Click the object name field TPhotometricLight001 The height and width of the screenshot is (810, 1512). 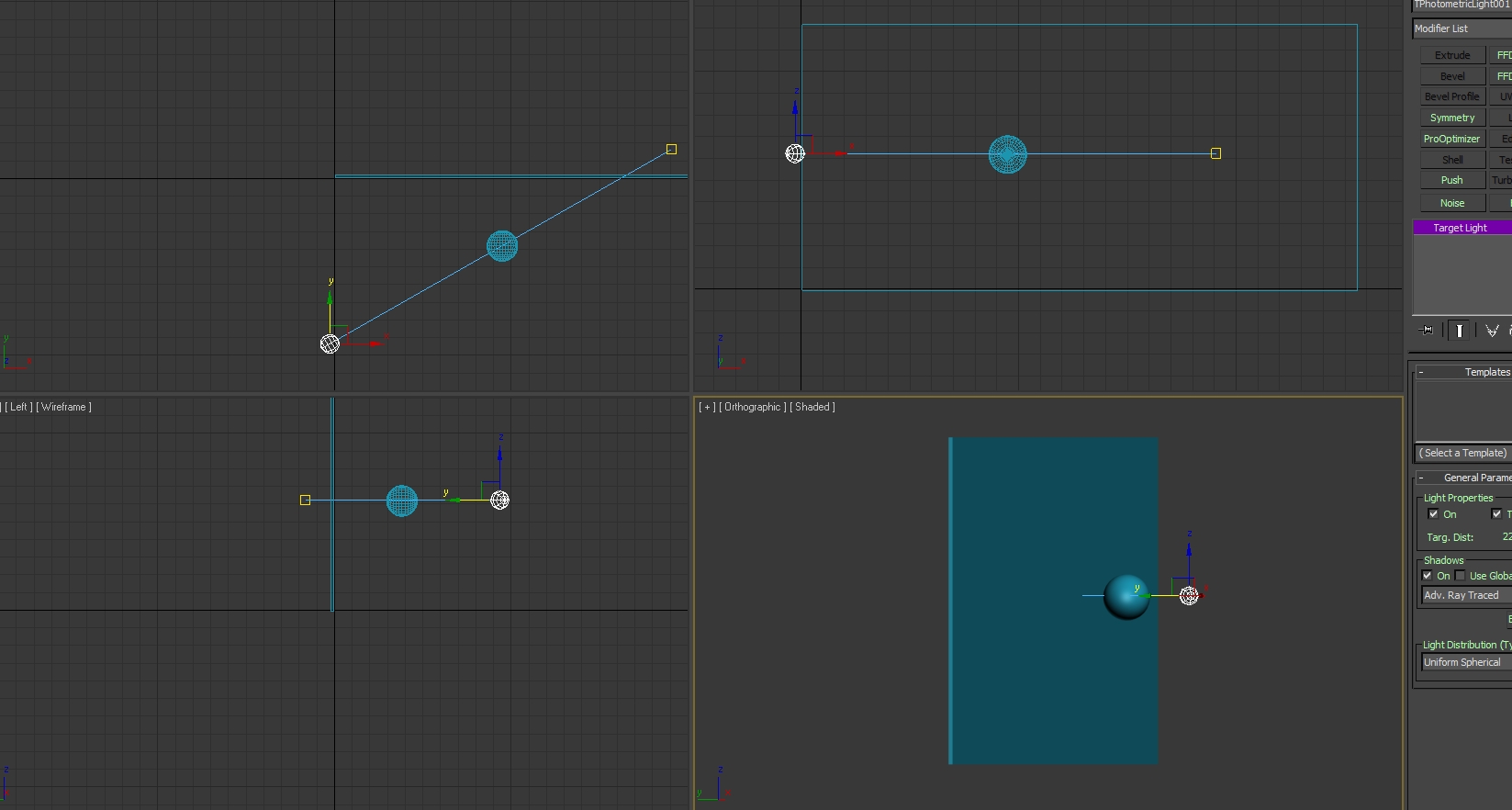click(x=1462, y=5)
